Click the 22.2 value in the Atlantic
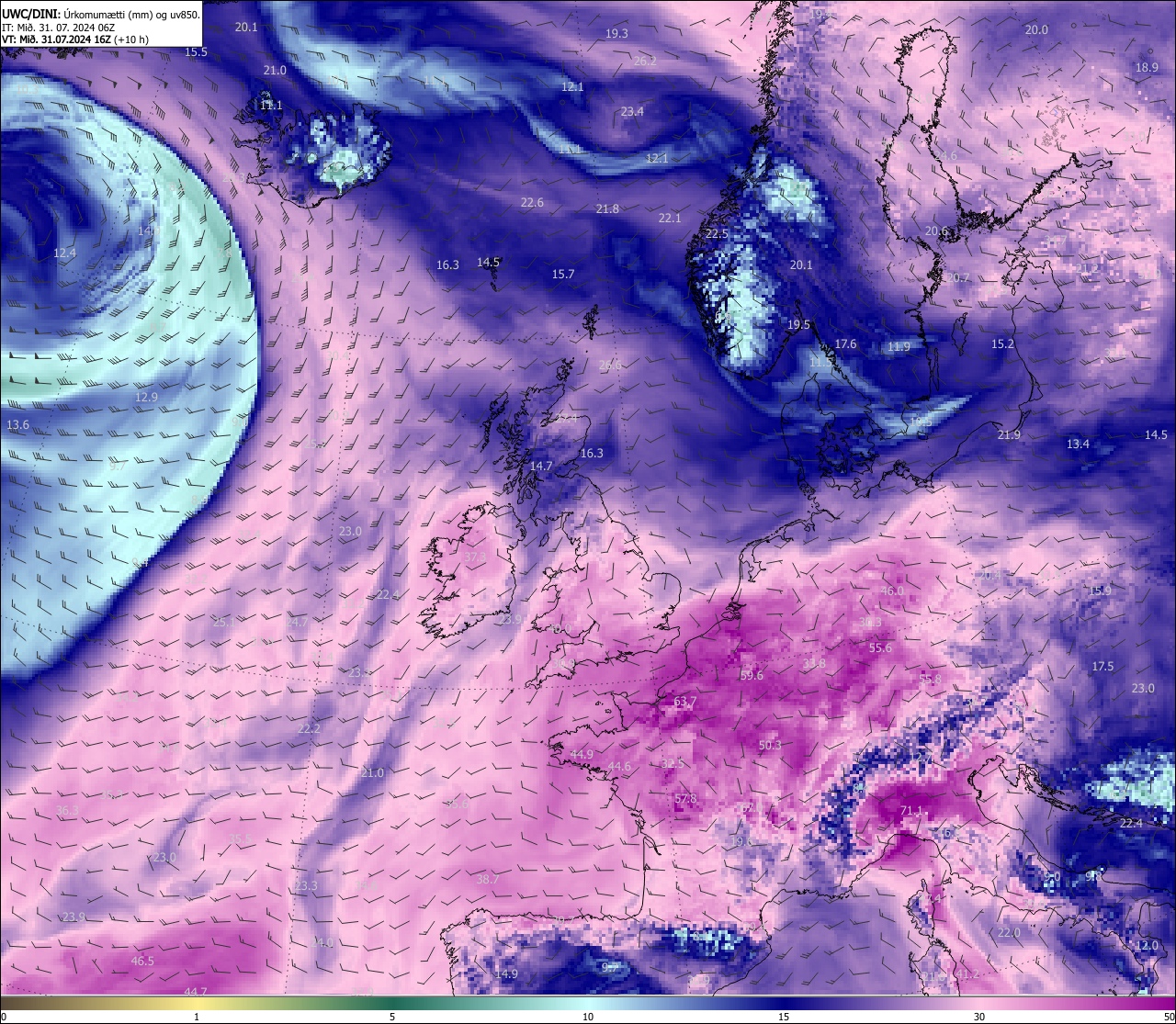The height and width of the screenshot is (1024, 1176). point(310,728)
